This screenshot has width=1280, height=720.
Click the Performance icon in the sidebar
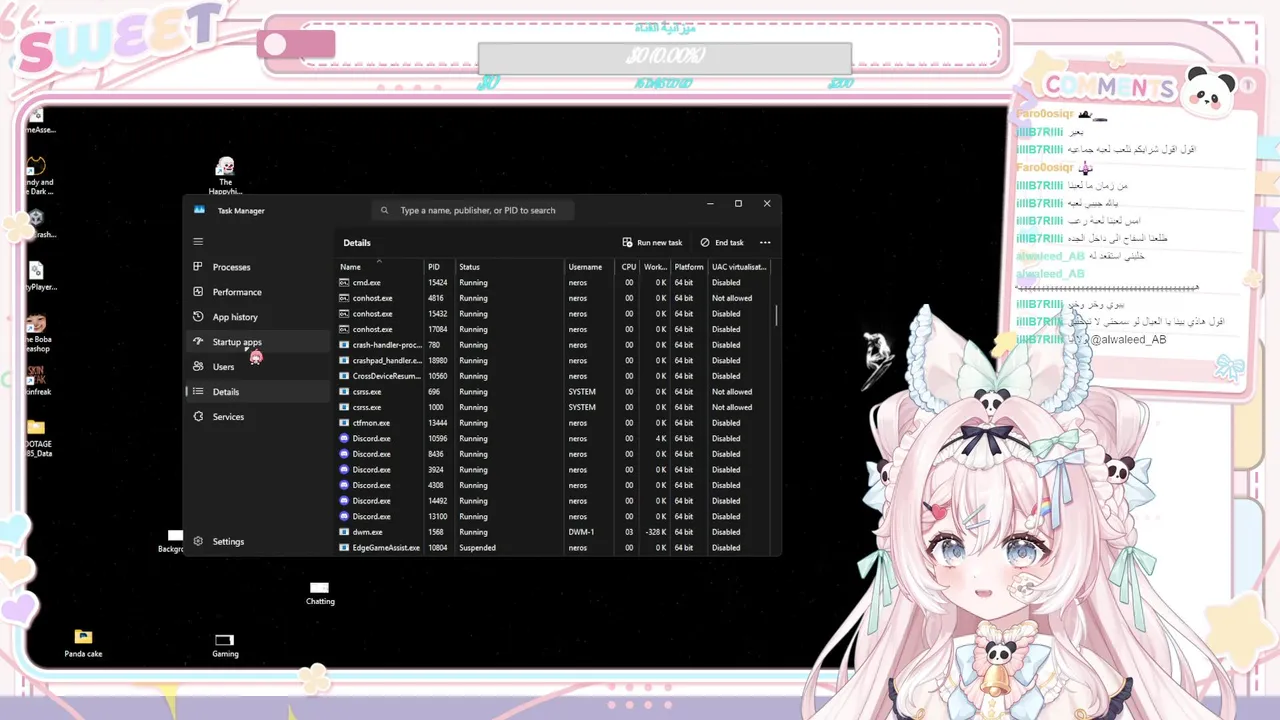tap(198, 292)
